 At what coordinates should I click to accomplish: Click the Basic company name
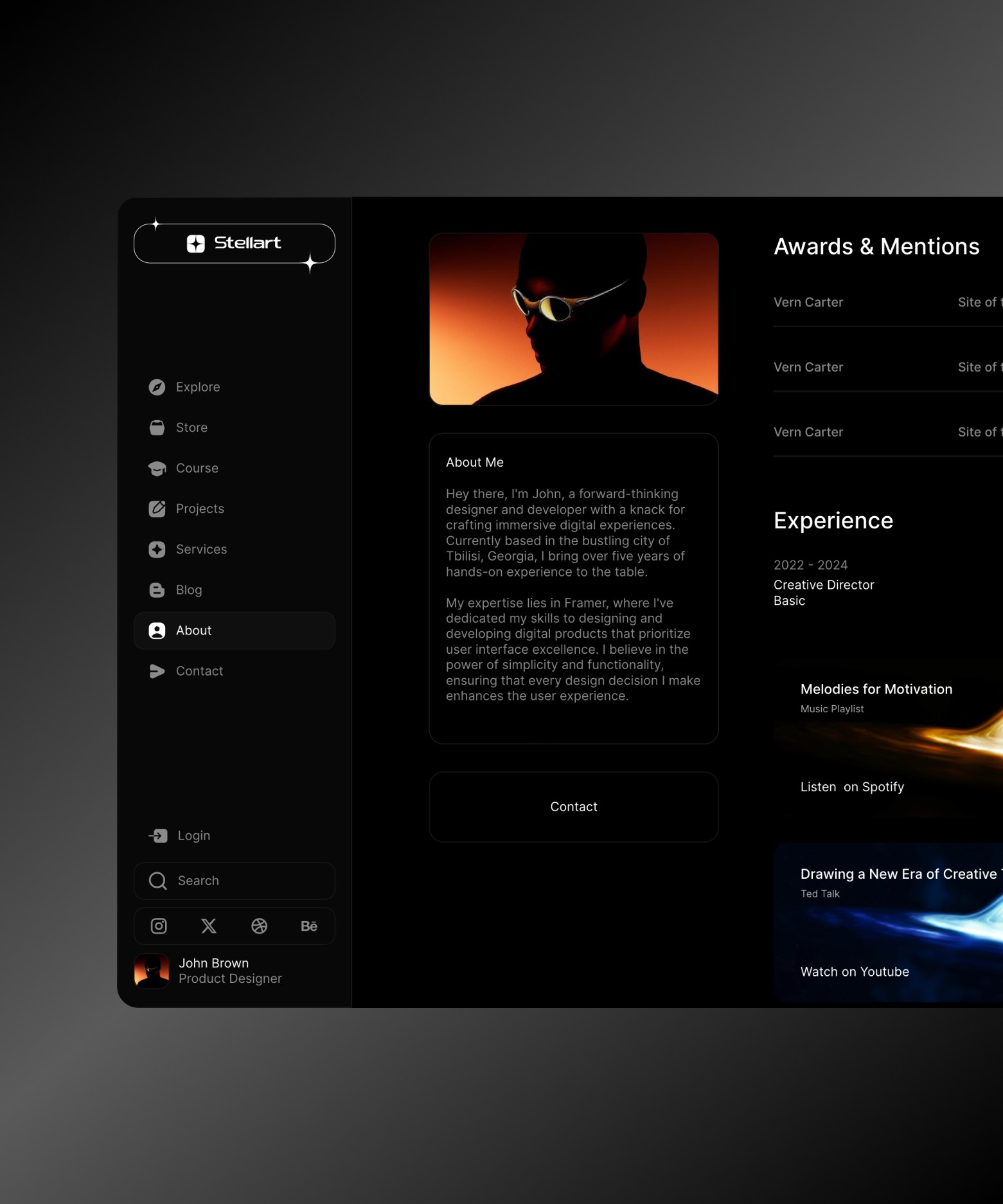click(789, 600)
